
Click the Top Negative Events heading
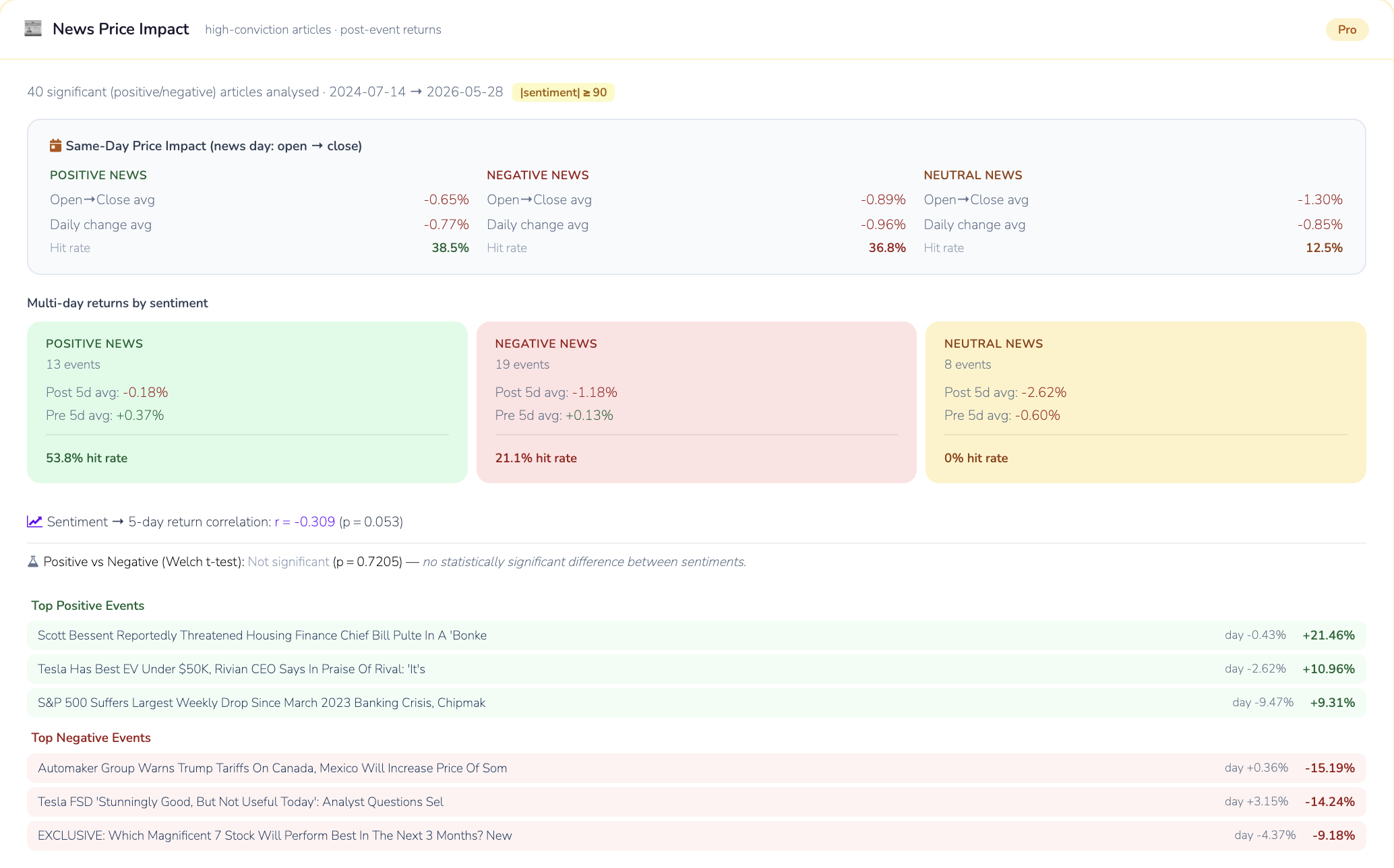91,738
